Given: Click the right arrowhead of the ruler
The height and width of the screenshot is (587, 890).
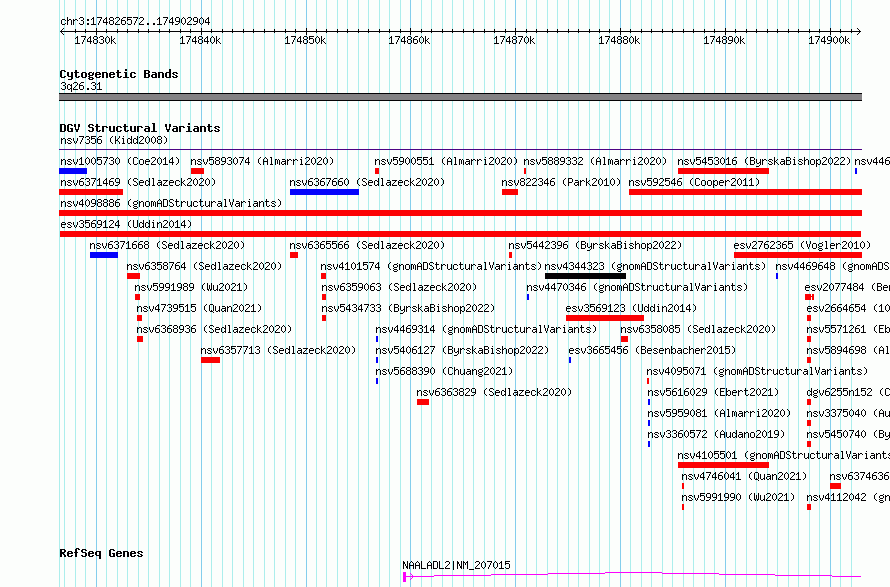Looking at the screenshot, I should coord(859,32).
